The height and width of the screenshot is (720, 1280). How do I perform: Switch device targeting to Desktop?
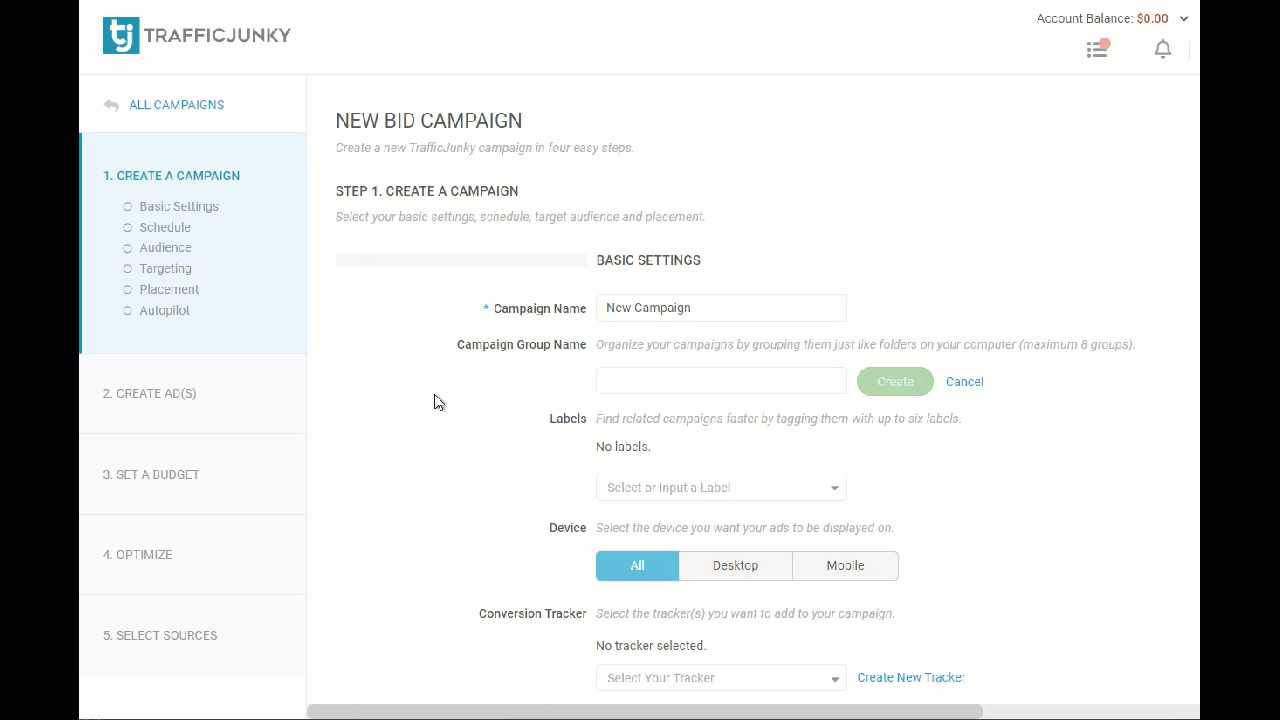click(x=735, y=566)
